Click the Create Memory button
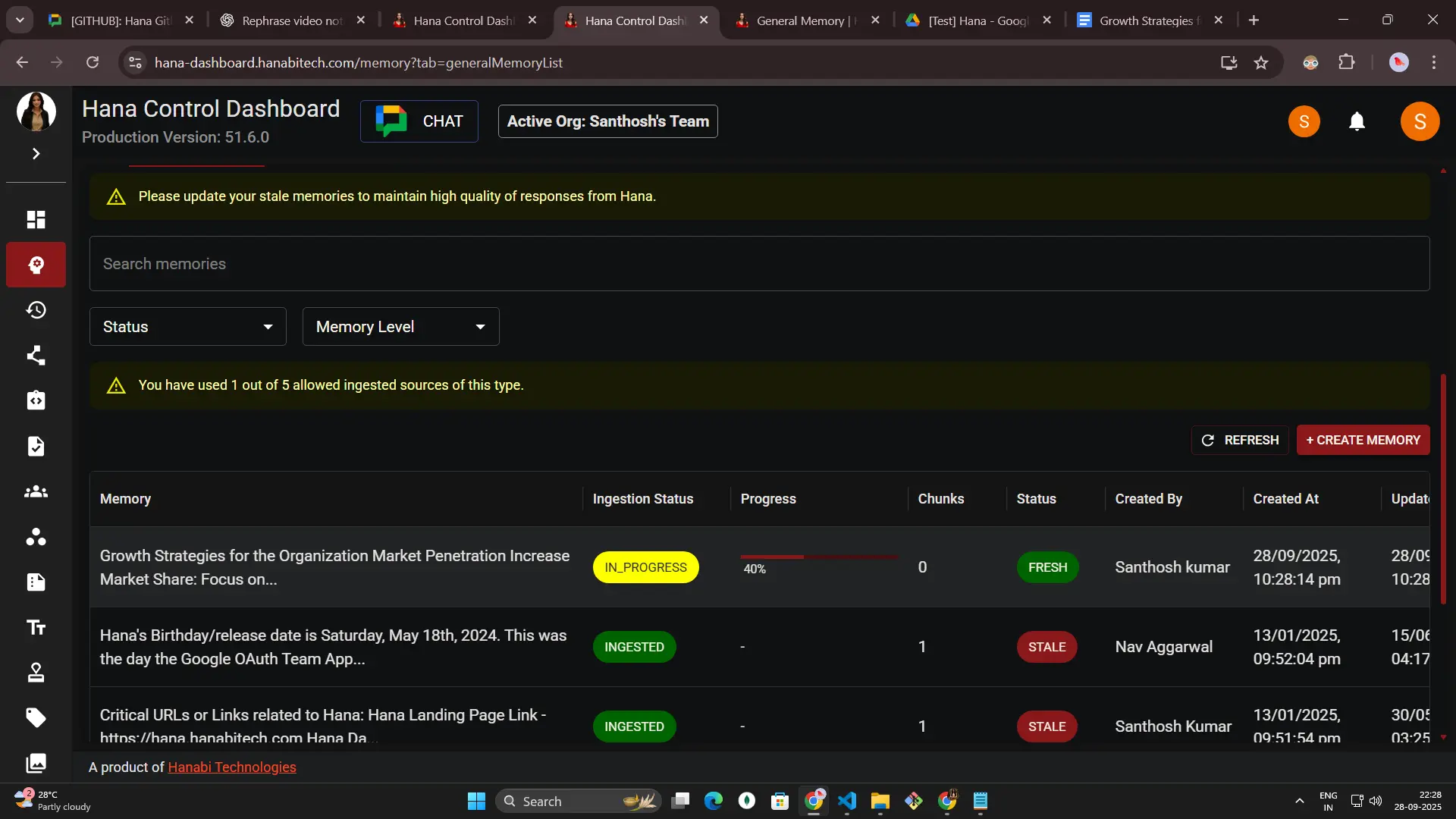This screenshot has width=1456, height=819. [x=1363, y=440]
